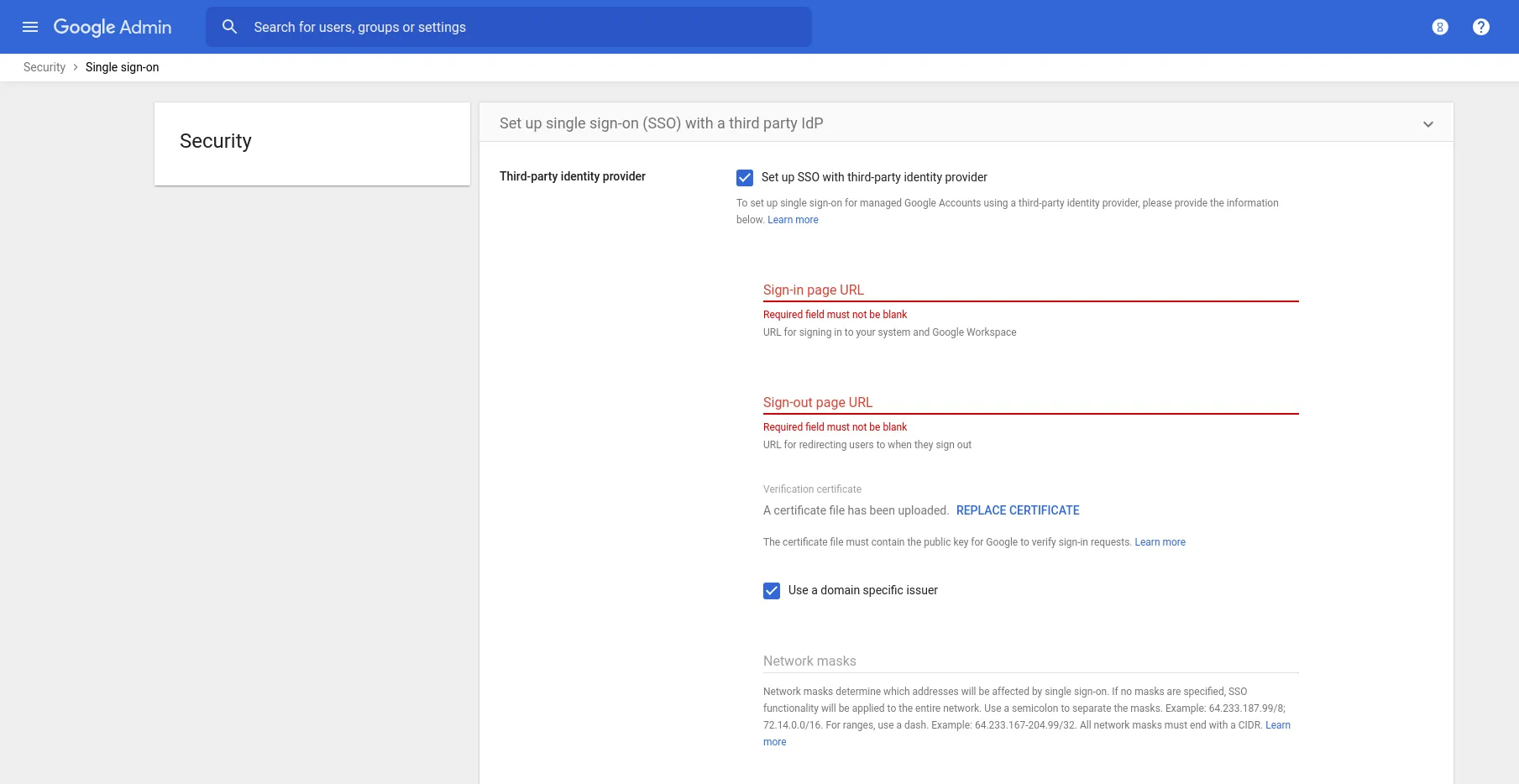Uncheck Set up SSO with third-party identity provider
The height and width of the screenshot is (784, 1519).
pyautogui.click(x=744, y=177)
